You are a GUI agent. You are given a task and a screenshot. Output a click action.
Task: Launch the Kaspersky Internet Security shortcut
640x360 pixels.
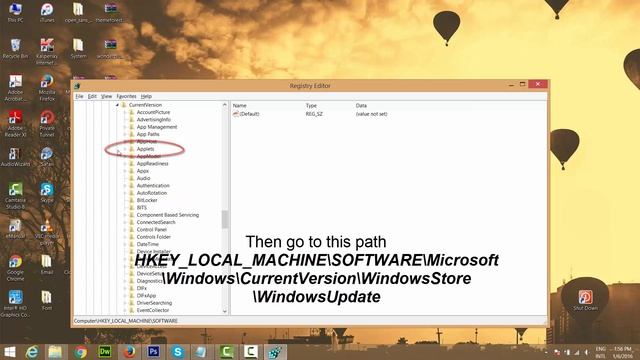click(47, 51)
